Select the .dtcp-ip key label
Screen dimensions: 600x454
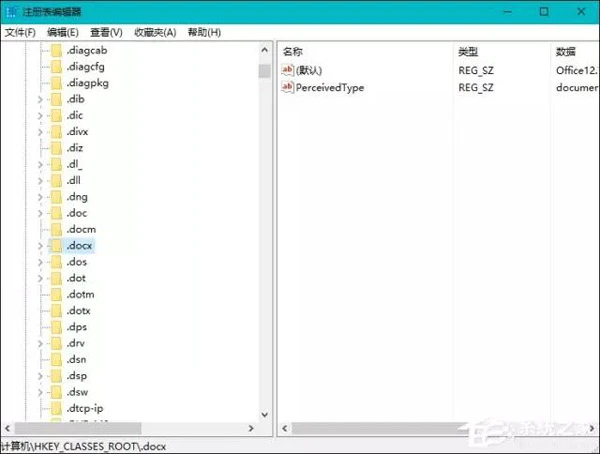coord(85,408)
